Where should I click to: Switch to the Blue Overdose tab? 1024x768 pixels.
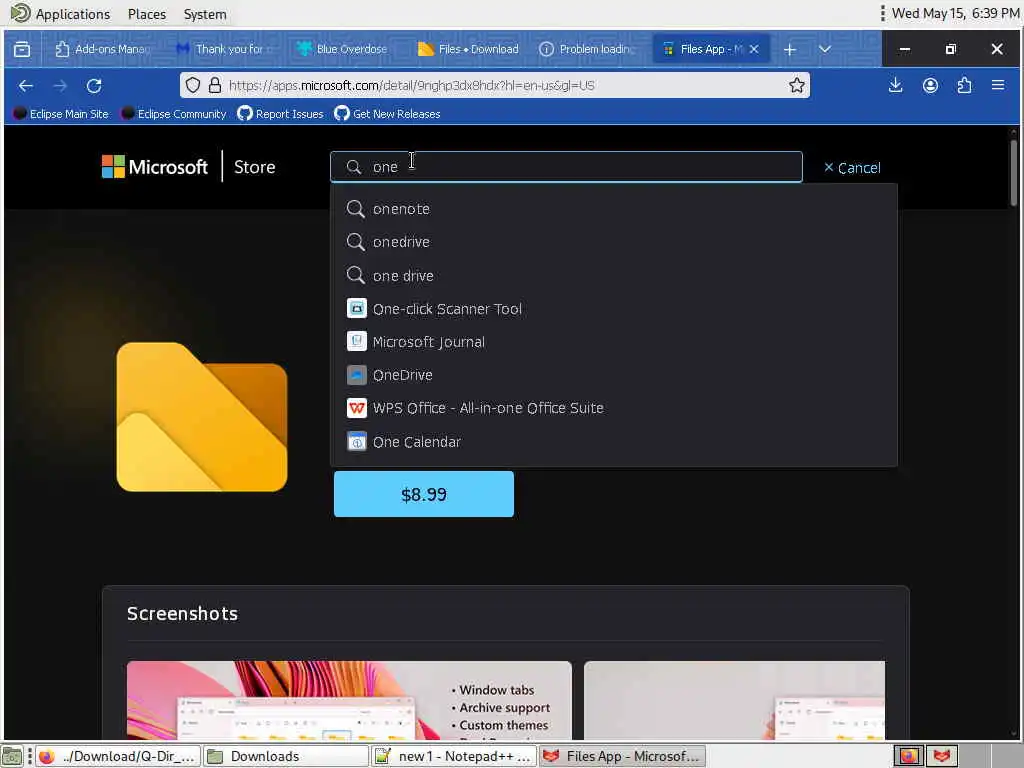point(344,49)
